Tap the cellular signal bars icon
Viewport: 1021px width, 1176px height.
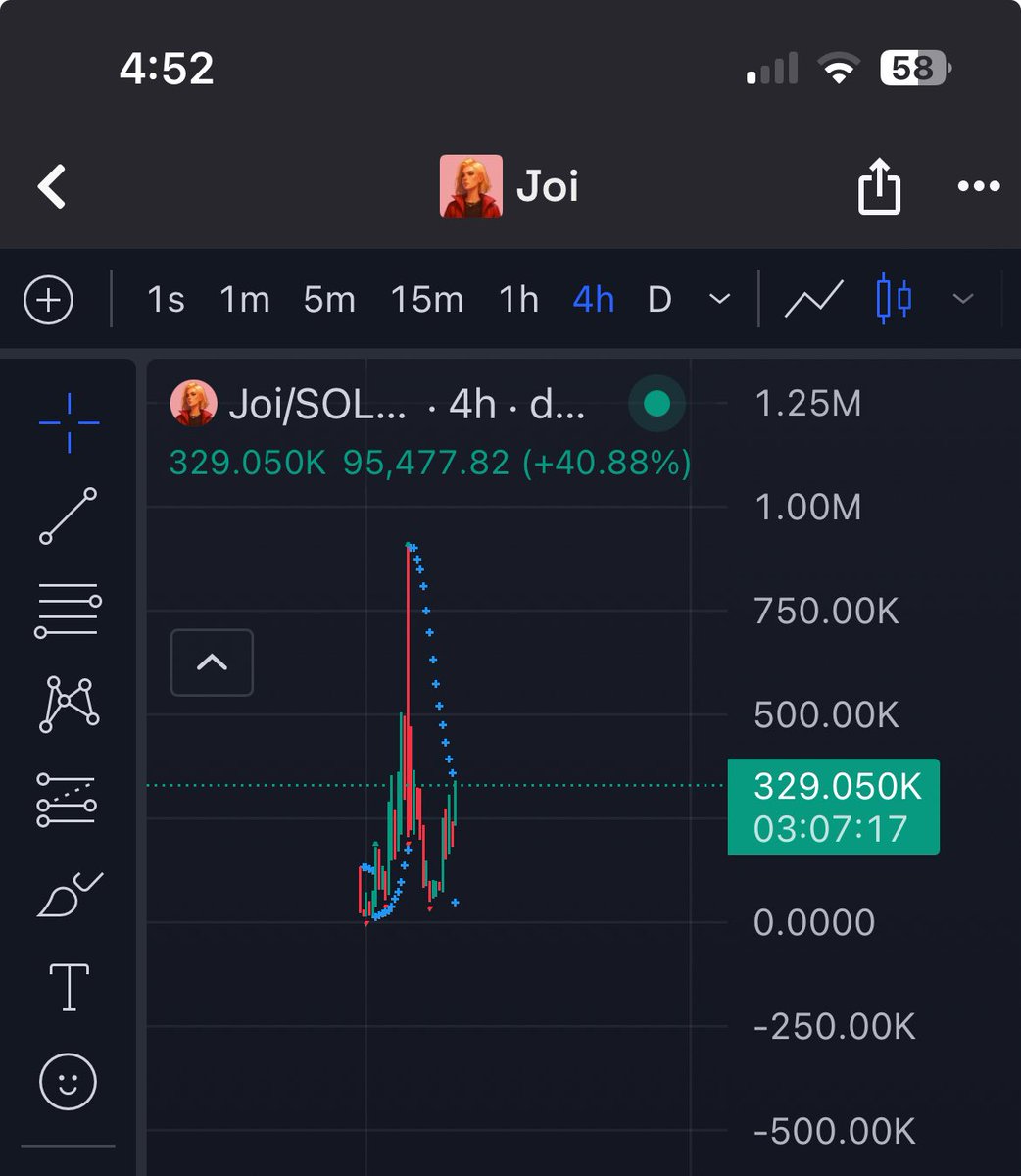click(x=772, y=69)
